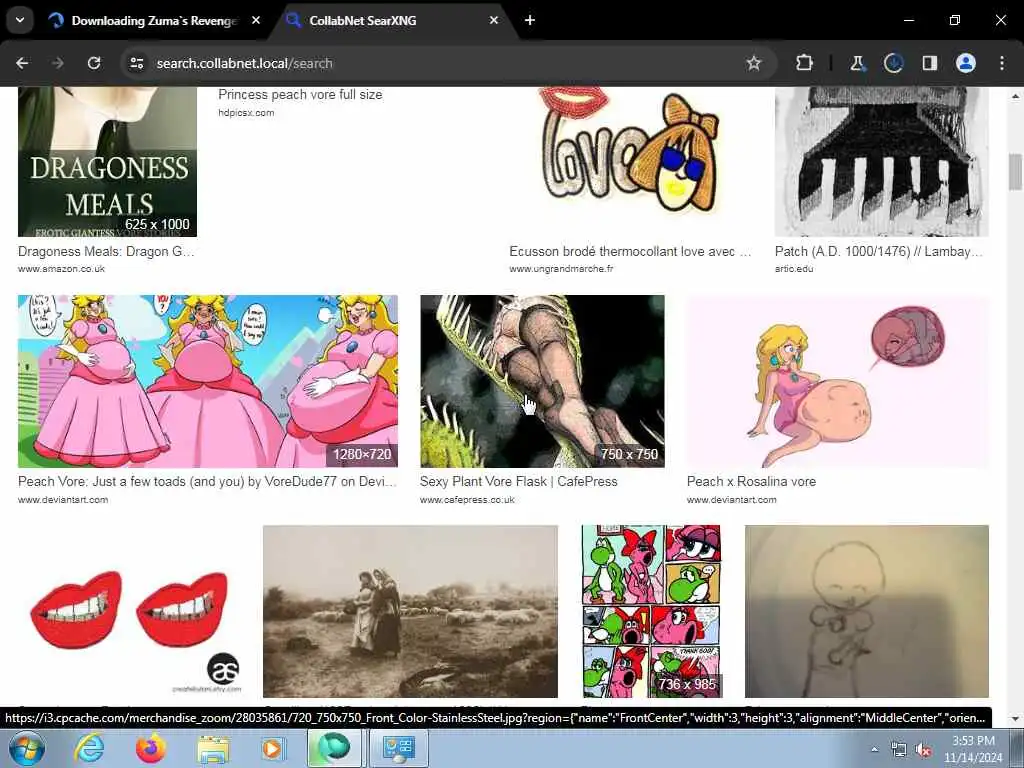Image resolution: width=1024 pixels, height=768 pixels.
Task: Focus the address bar URL field
Action: (444, 63)
